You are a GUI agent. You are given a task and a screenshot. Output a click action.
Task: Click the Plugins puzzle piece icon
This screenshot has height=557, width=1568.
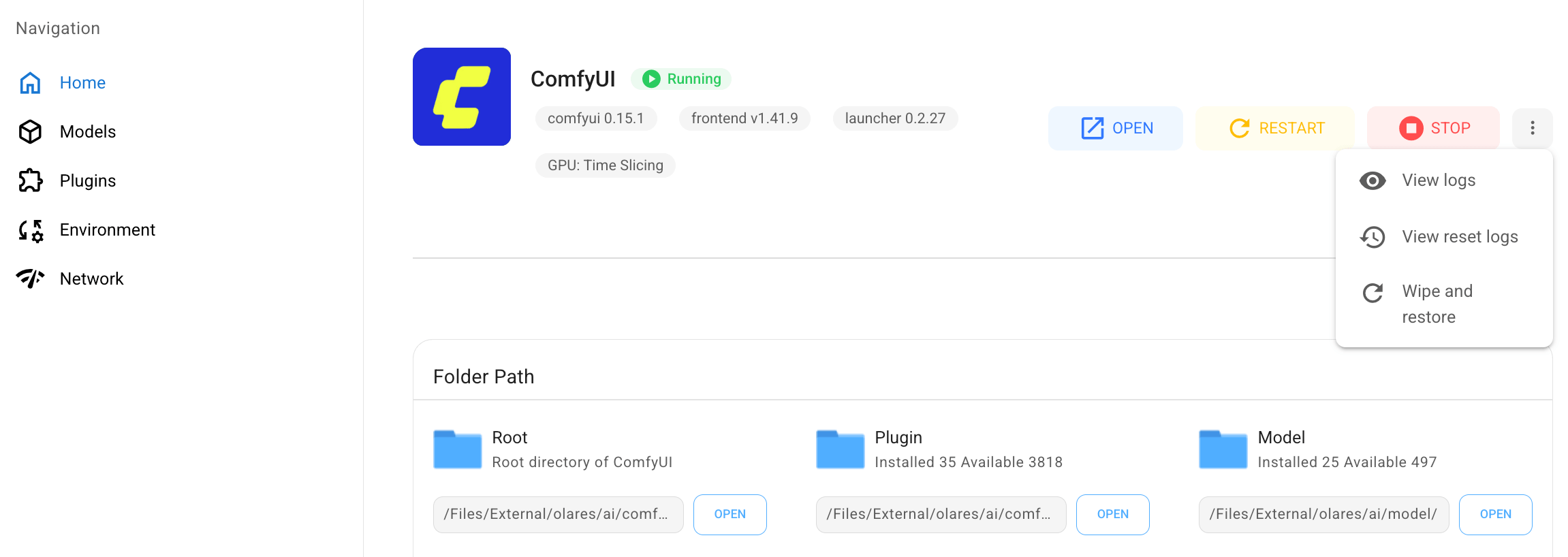pyautogui.click(x=30, y=180)
